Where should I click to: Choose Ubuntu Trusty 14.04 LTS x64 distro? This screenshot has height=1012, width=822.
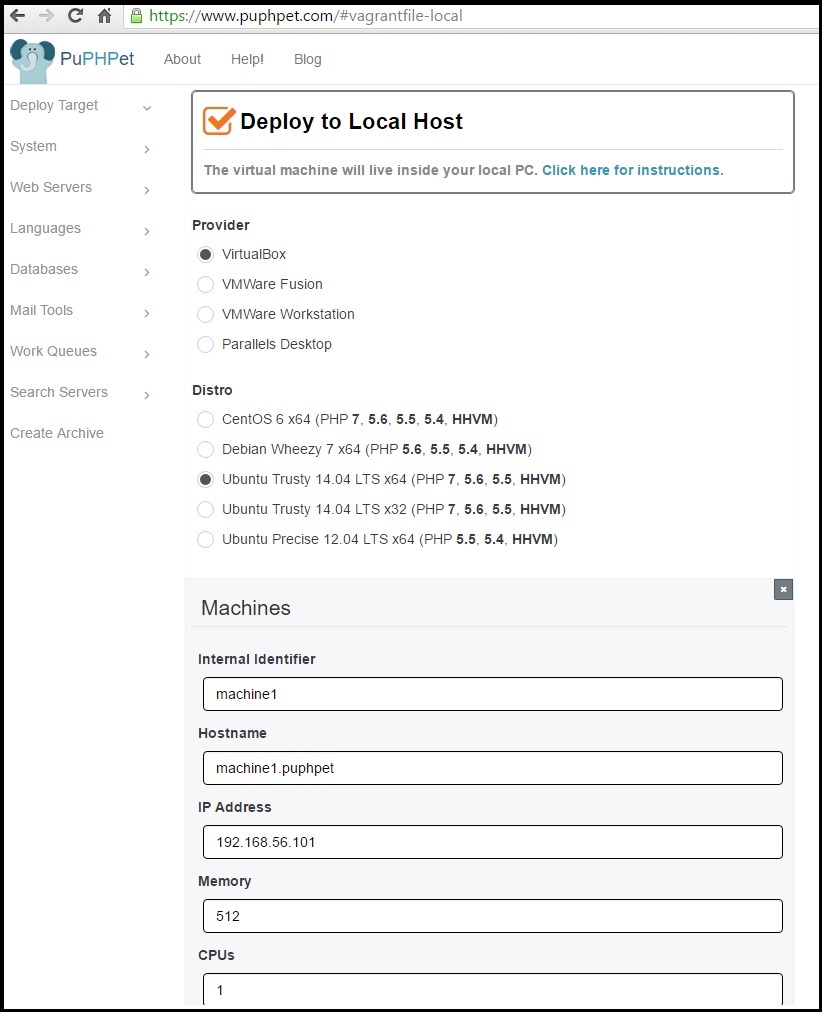[x=205, y=480]
